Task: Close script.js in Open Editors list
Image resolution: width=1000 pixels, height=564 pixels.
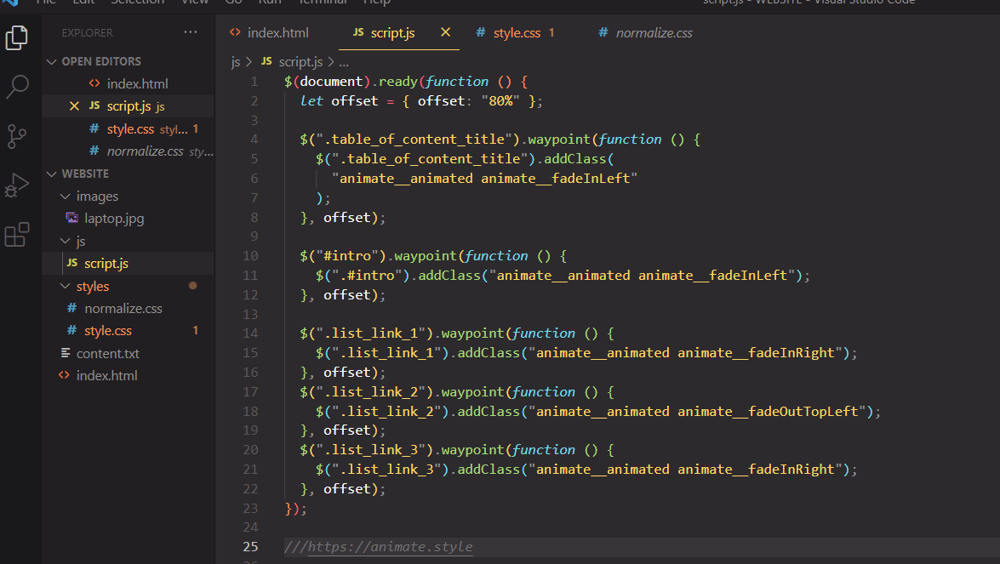Action: [x=74, y=106]
